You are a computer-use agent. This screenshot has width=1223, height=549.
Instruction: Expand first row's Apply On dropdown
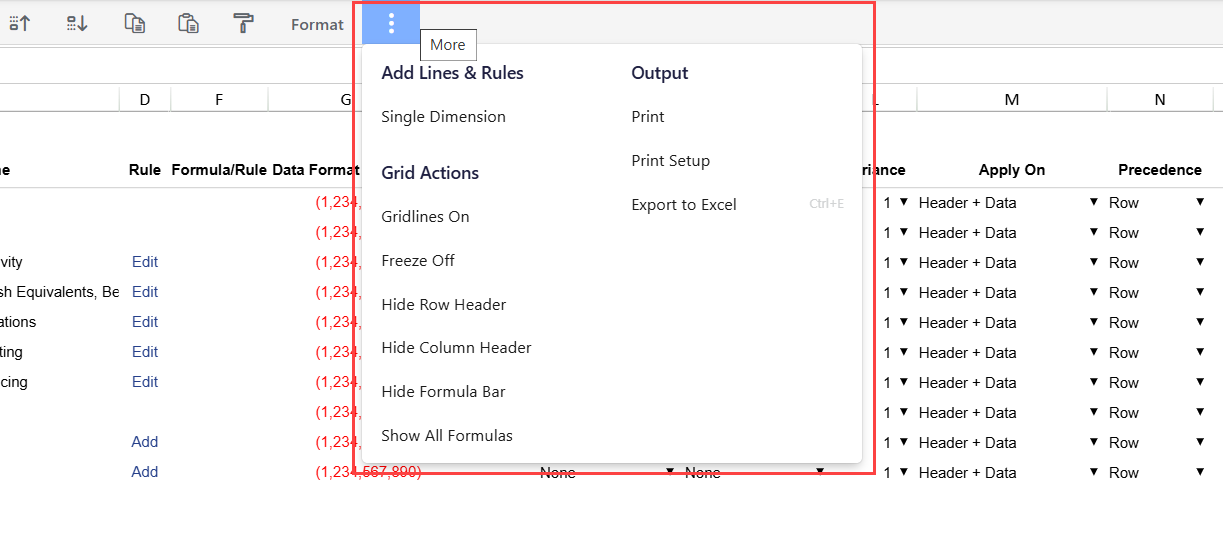coord(1093,202)
